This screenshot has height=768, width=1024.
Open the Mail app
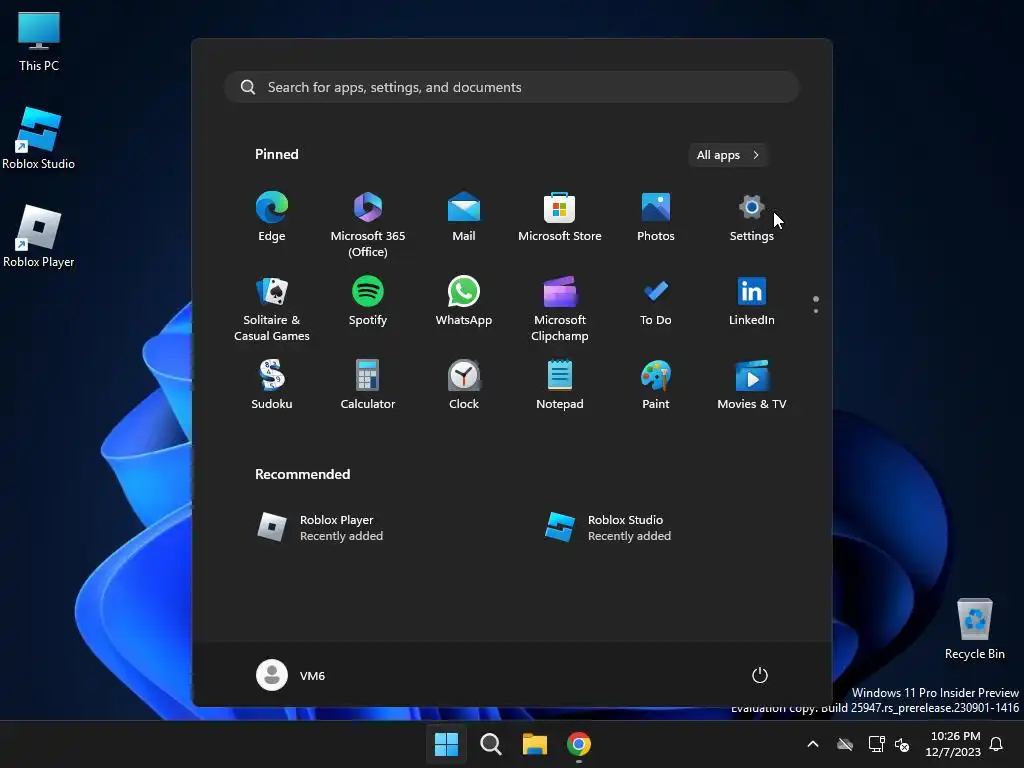tap(464, 217)
